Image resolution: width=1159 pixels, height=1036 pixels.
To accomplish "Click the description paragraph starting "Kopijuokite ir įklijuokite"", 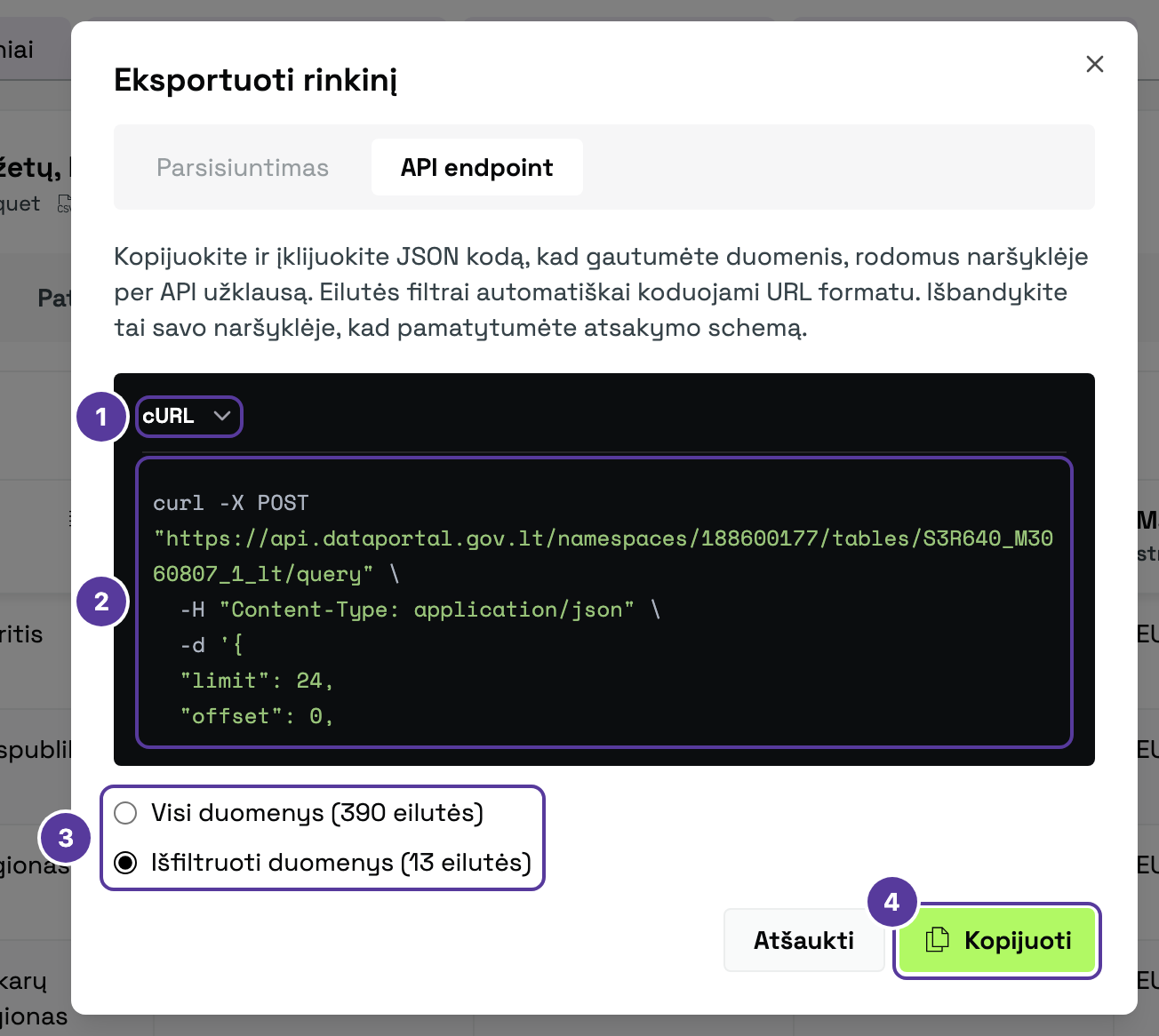I will pos(601,292).
